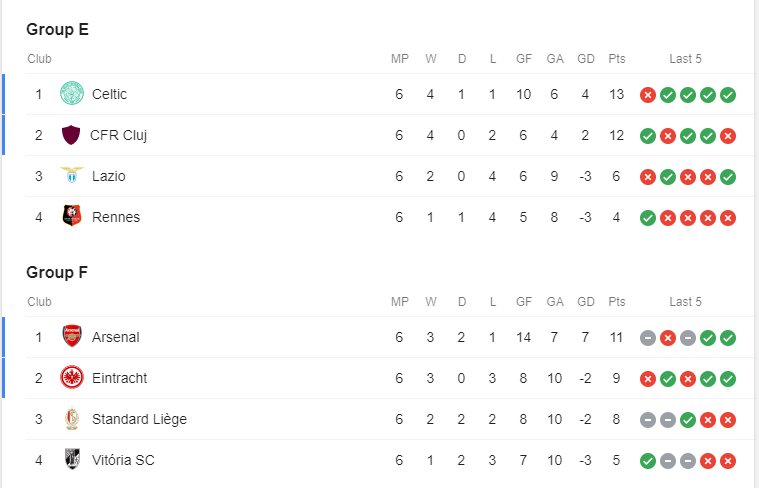This screenshot has width=759, height=488.
Task: Click the Vitória SC crest icon
Action: click(72, 460)
